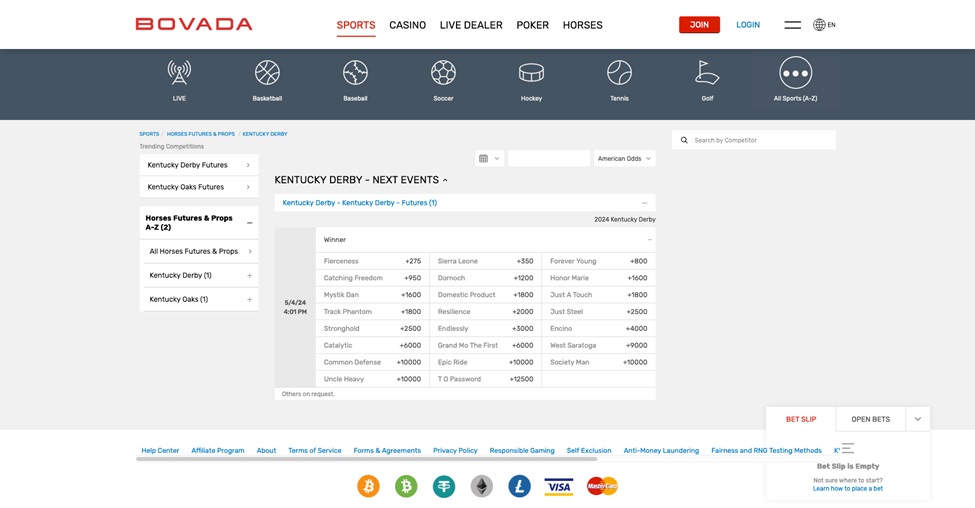Bet on Fierceness at +275 odds
This screenshot has height=508, width=975.
(412, 261)
